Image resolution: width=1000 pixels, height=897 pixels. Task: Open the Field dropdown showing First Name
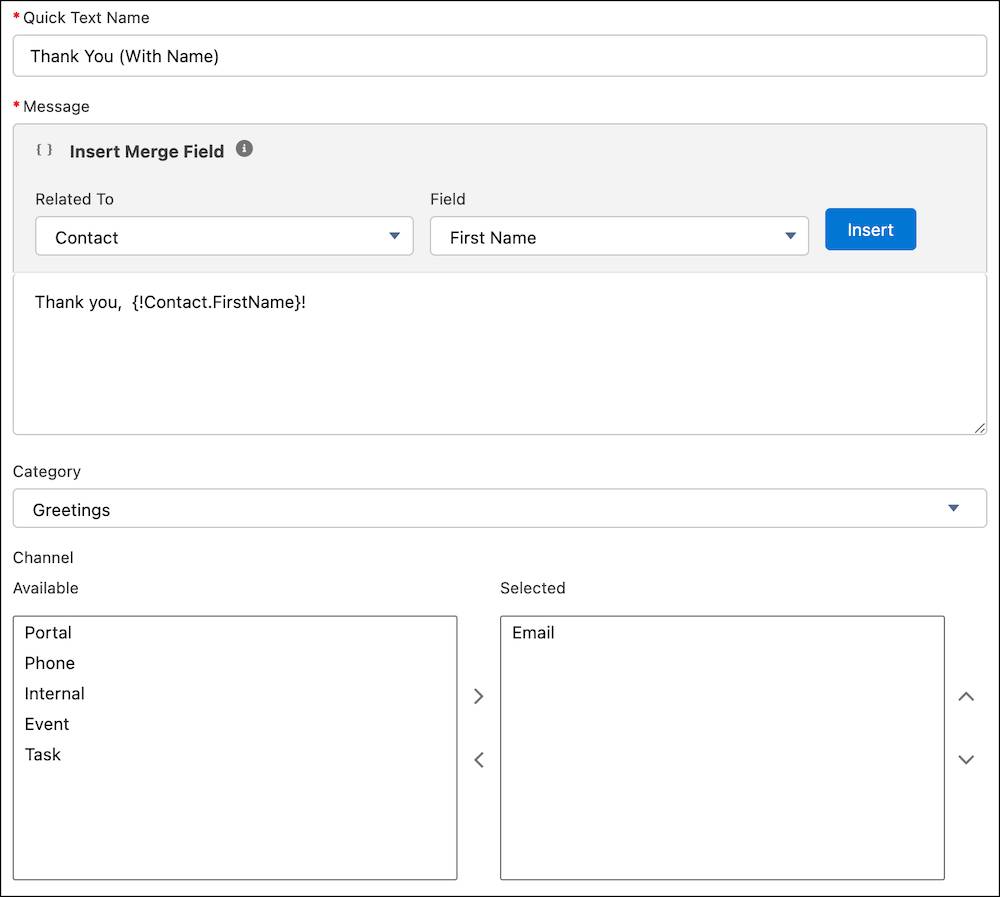[x=619, y=236]
